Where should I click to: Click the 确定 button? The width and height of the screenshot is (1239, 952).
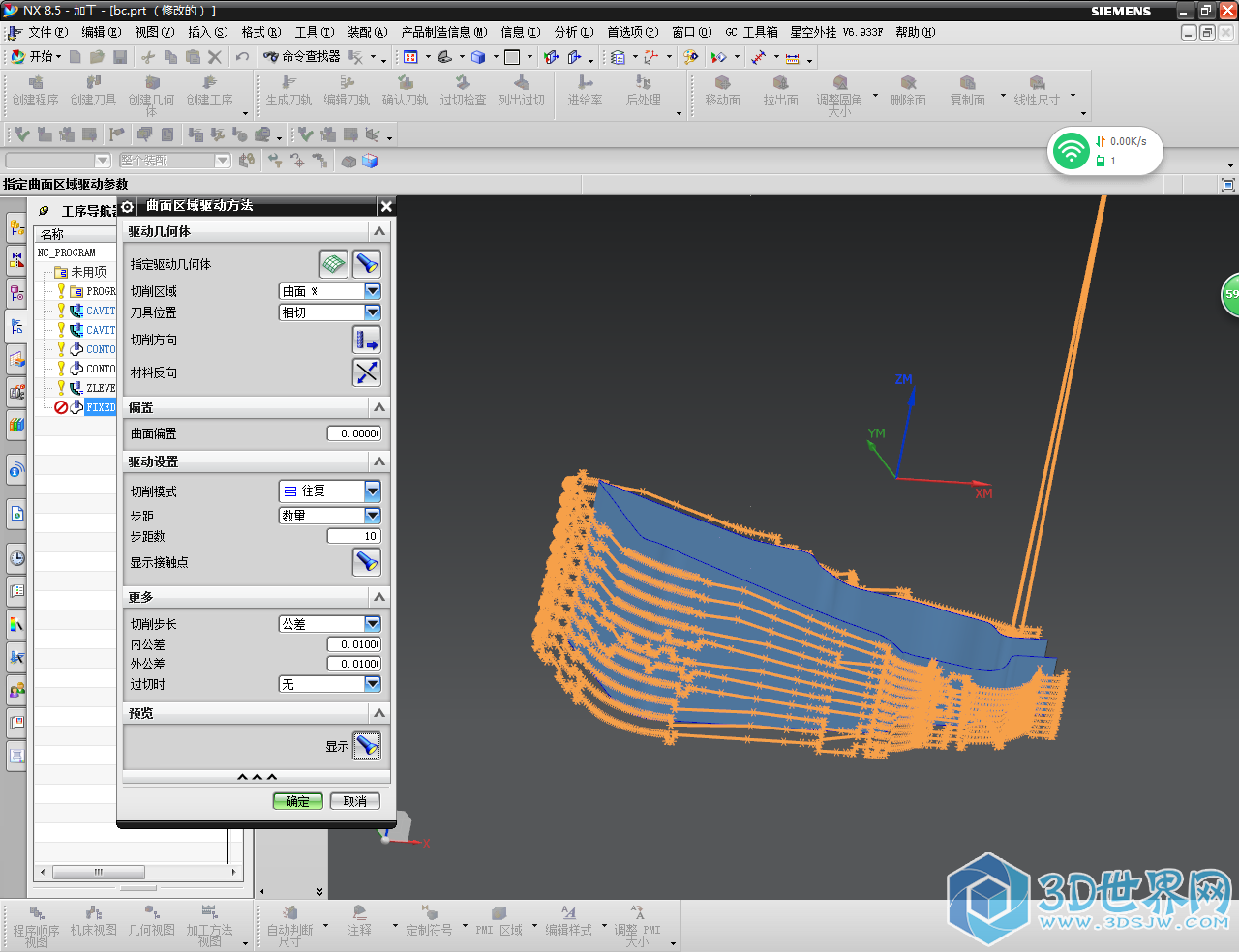pyautogui.click(x=298, y=801)
